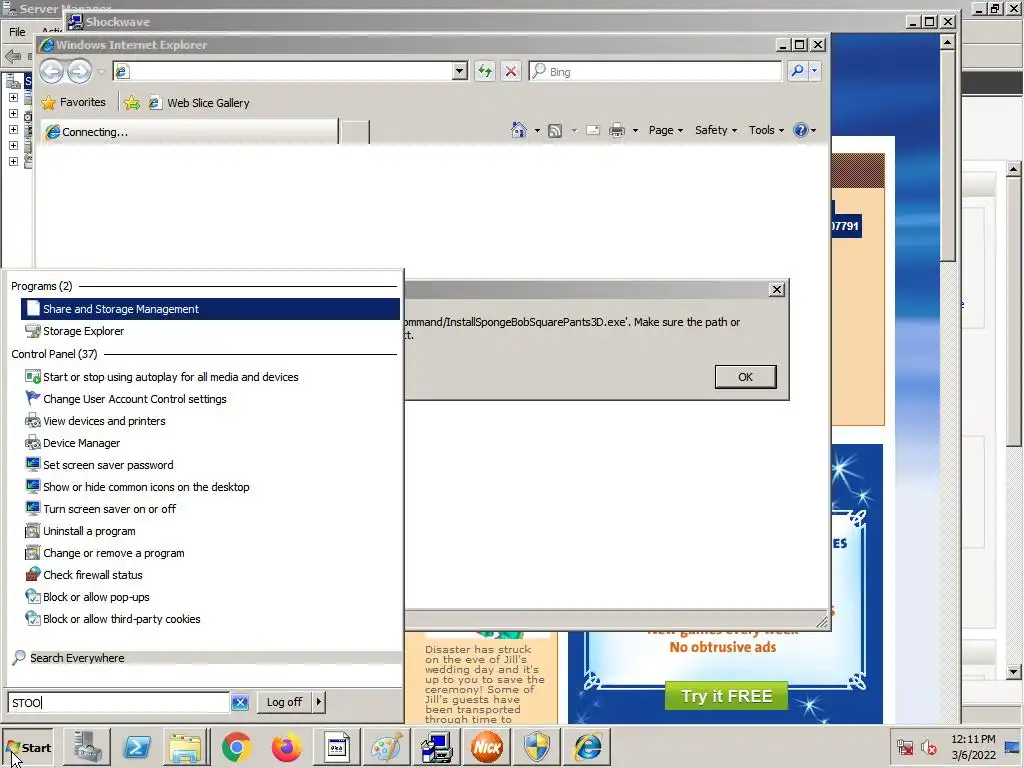This screenshot has width=1024, height=768.
Task: Open Server Manager from taskbar
Action: 87,747
